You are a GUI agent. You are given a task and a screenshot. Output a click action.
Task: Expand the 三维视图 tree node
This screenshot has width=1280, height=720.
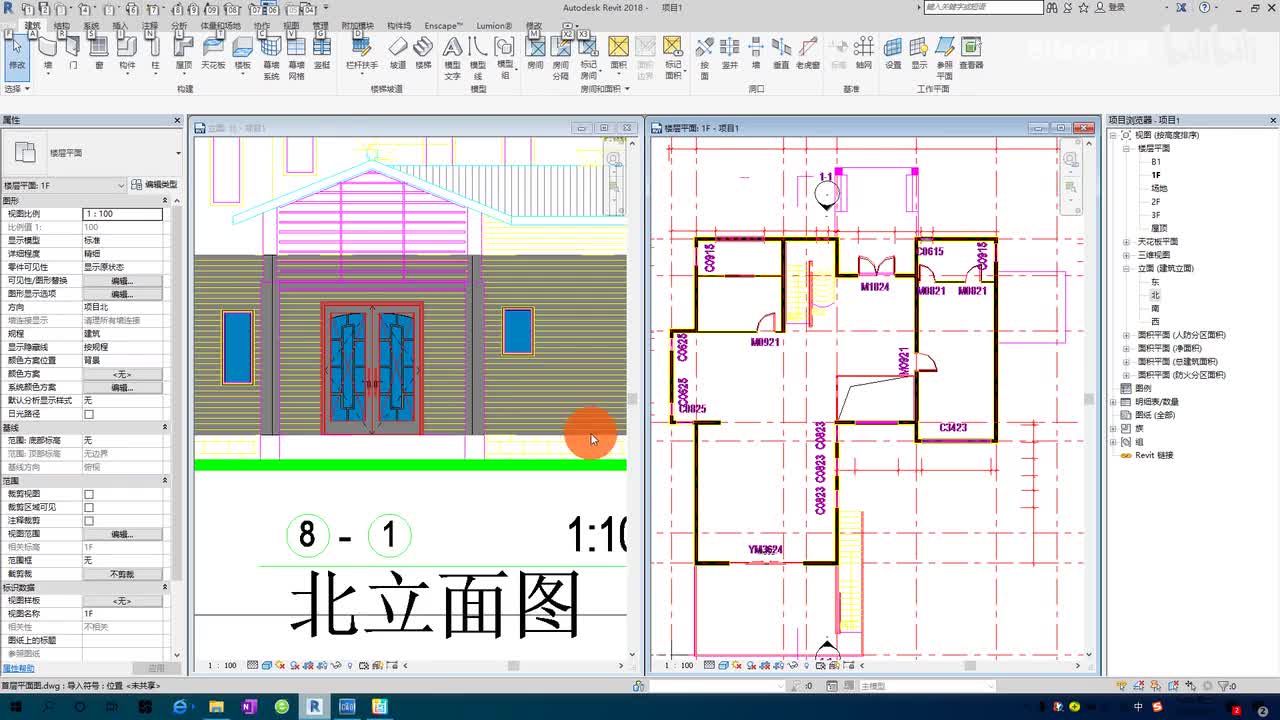(1127, 255)
